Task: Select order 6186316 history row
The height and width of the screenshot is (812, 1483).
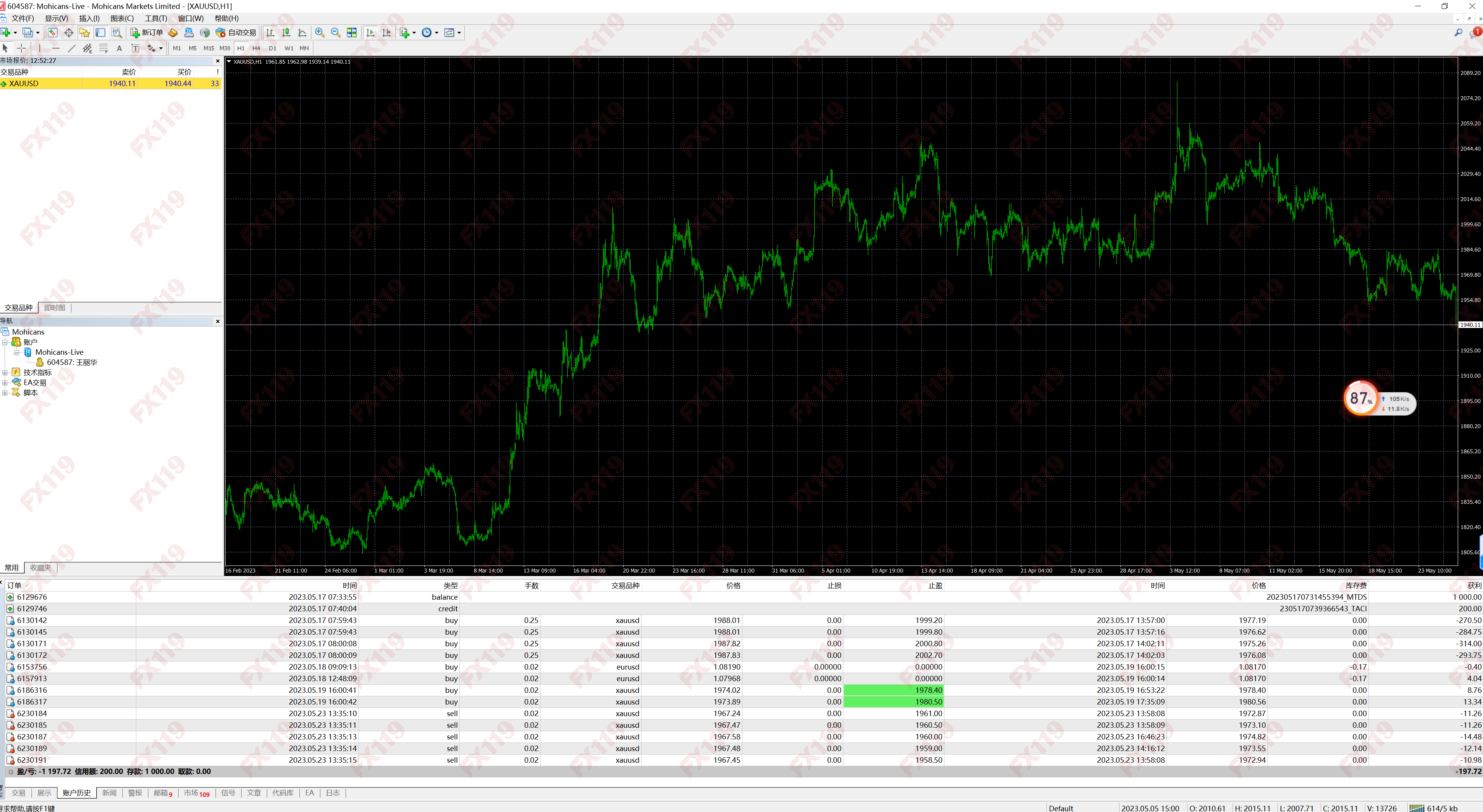Action: [x=744, y=691]
